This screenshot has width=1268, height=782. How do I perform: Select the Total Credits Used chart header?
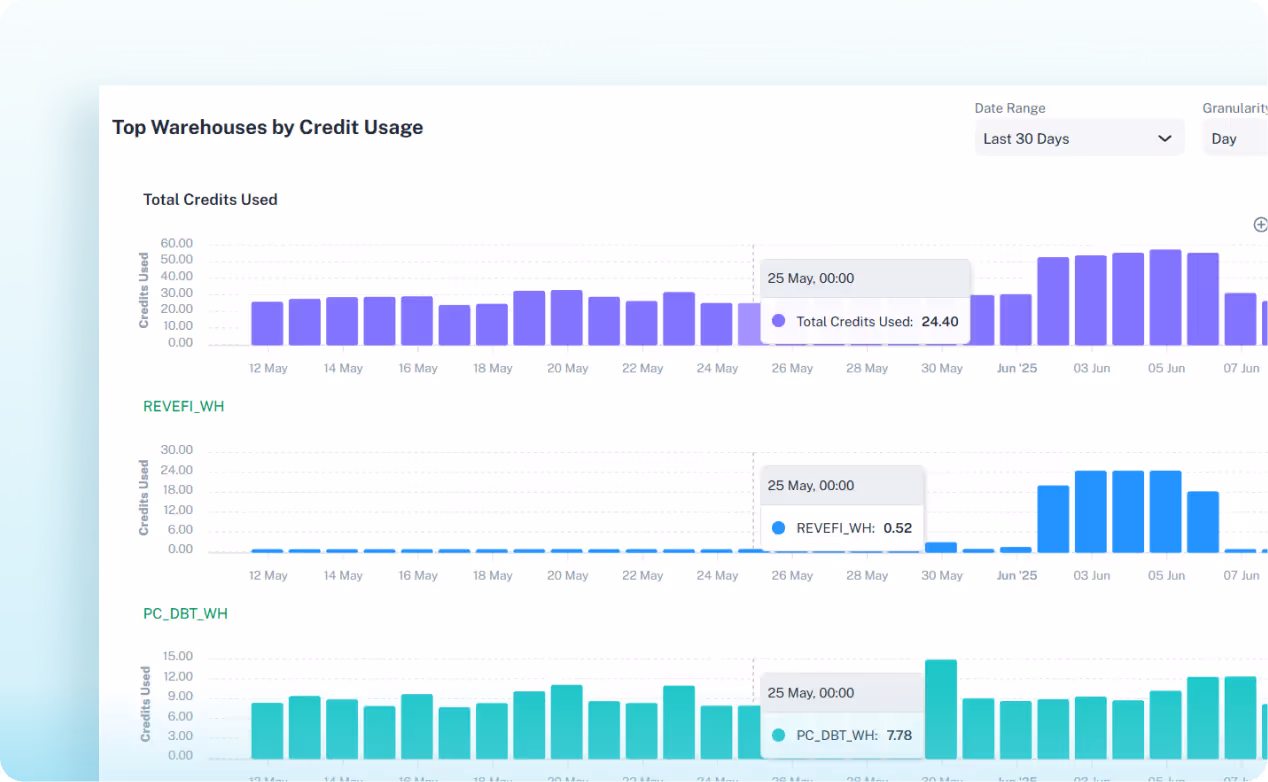(x=210, y=199)
